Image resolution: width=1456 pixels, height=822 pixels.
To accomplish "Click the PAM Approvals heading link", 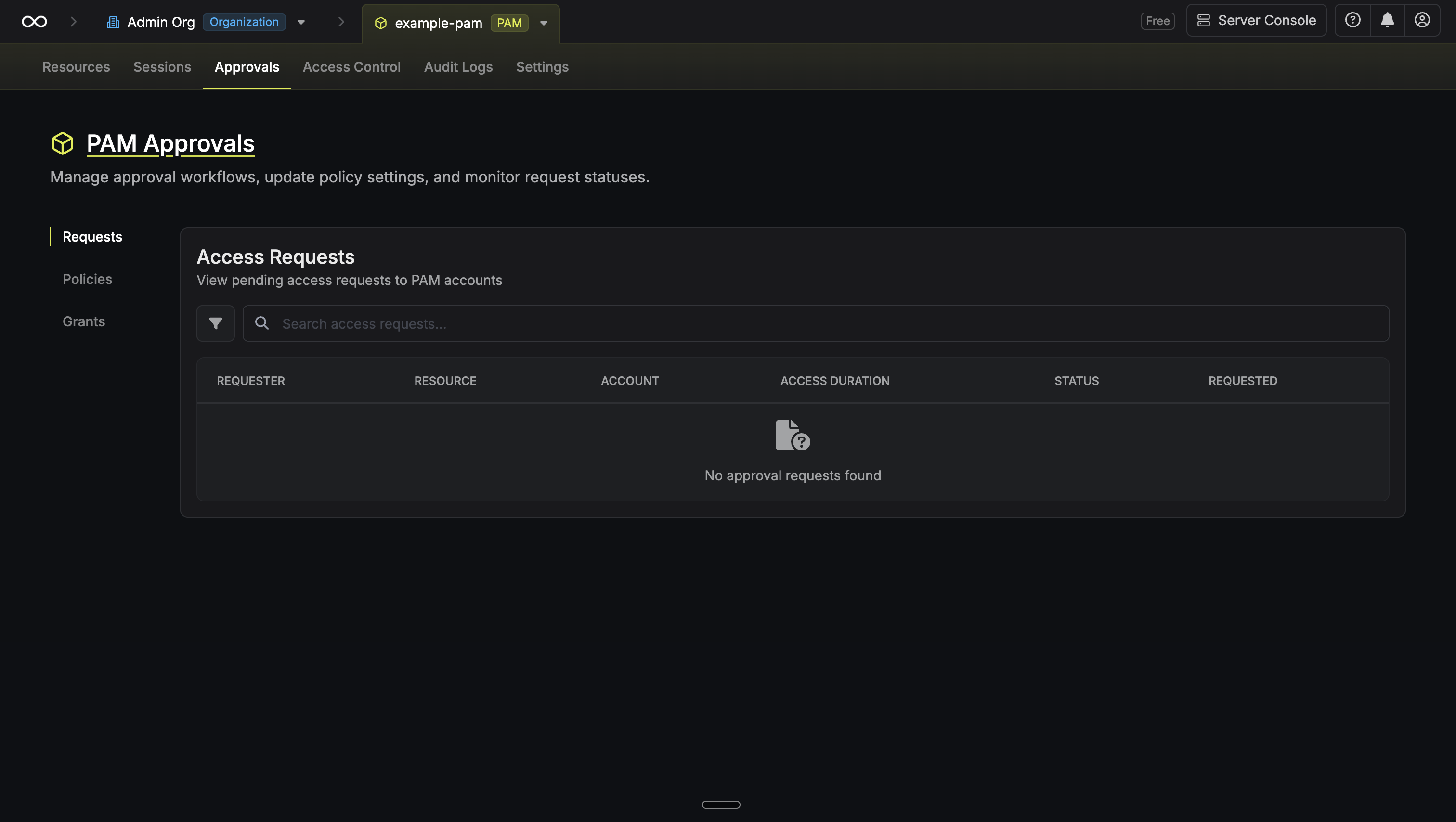I will pos(171,143).
